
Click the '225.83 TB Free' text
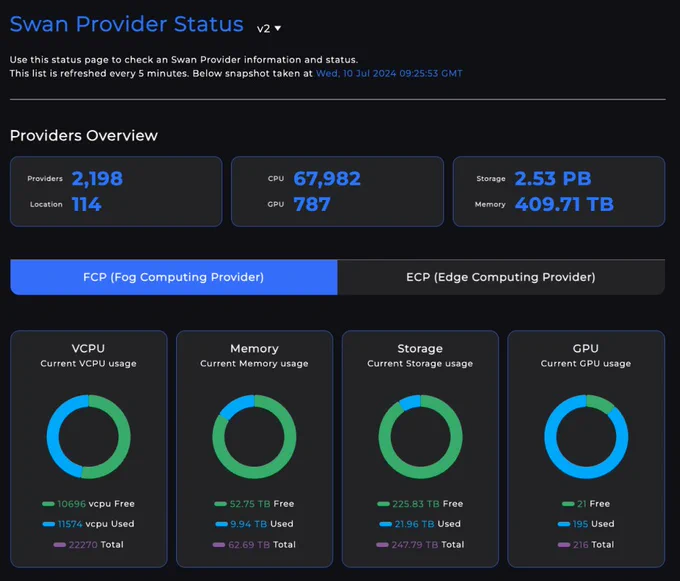coord(428,504)
